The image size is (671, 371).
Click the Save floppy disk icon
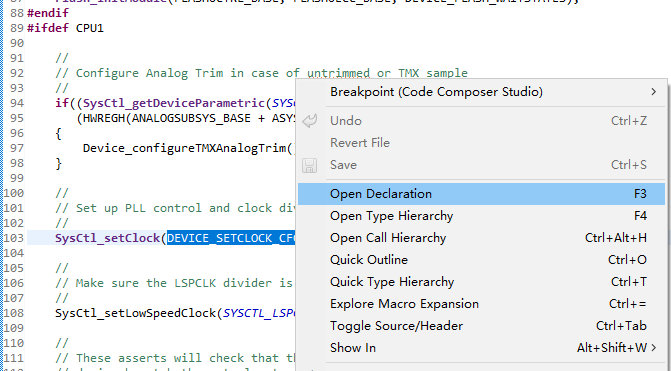point(309,165)
